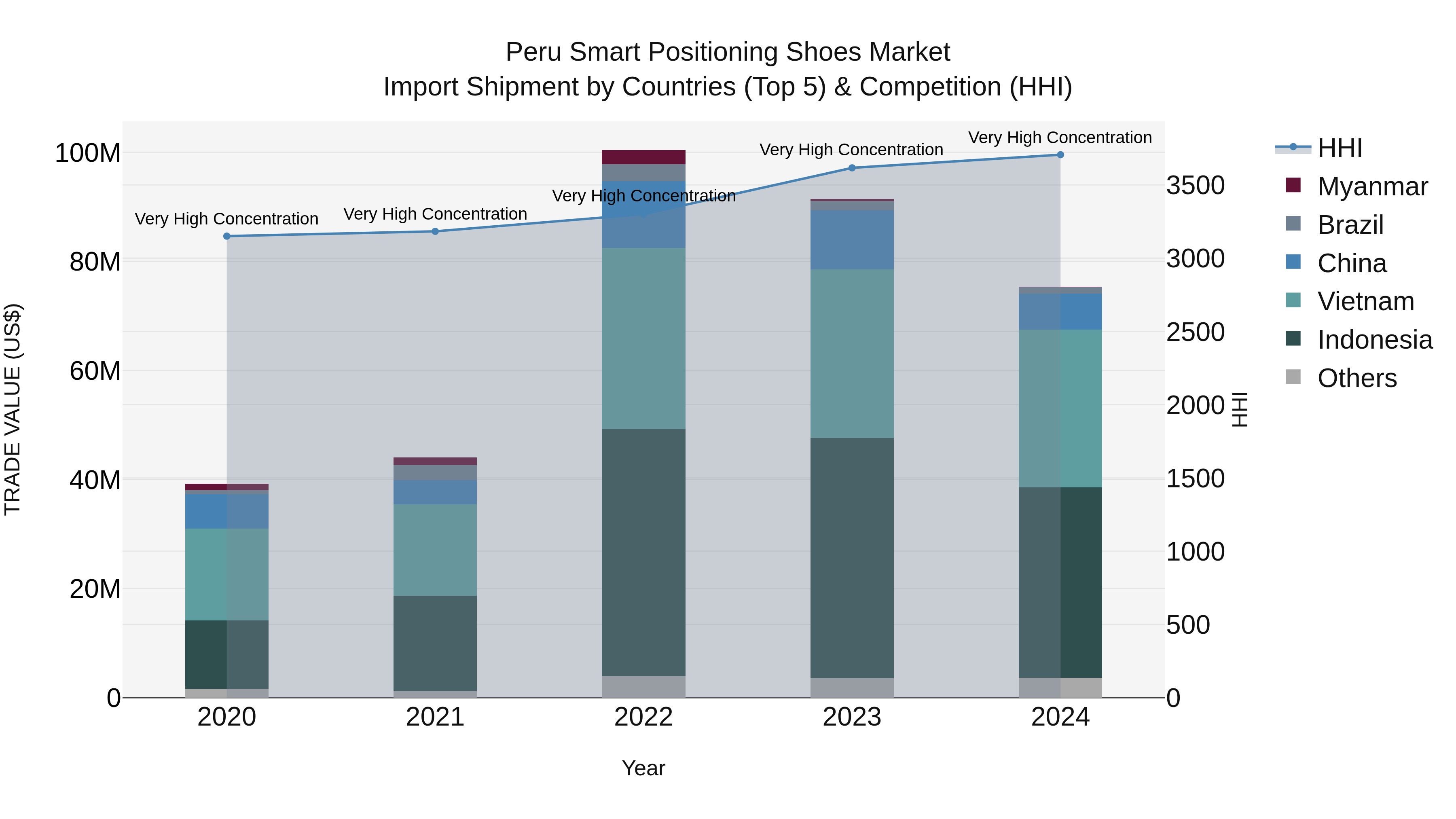
Task: Click 2024 Very High Concentration annotation
Action: tap(1060, 138)
